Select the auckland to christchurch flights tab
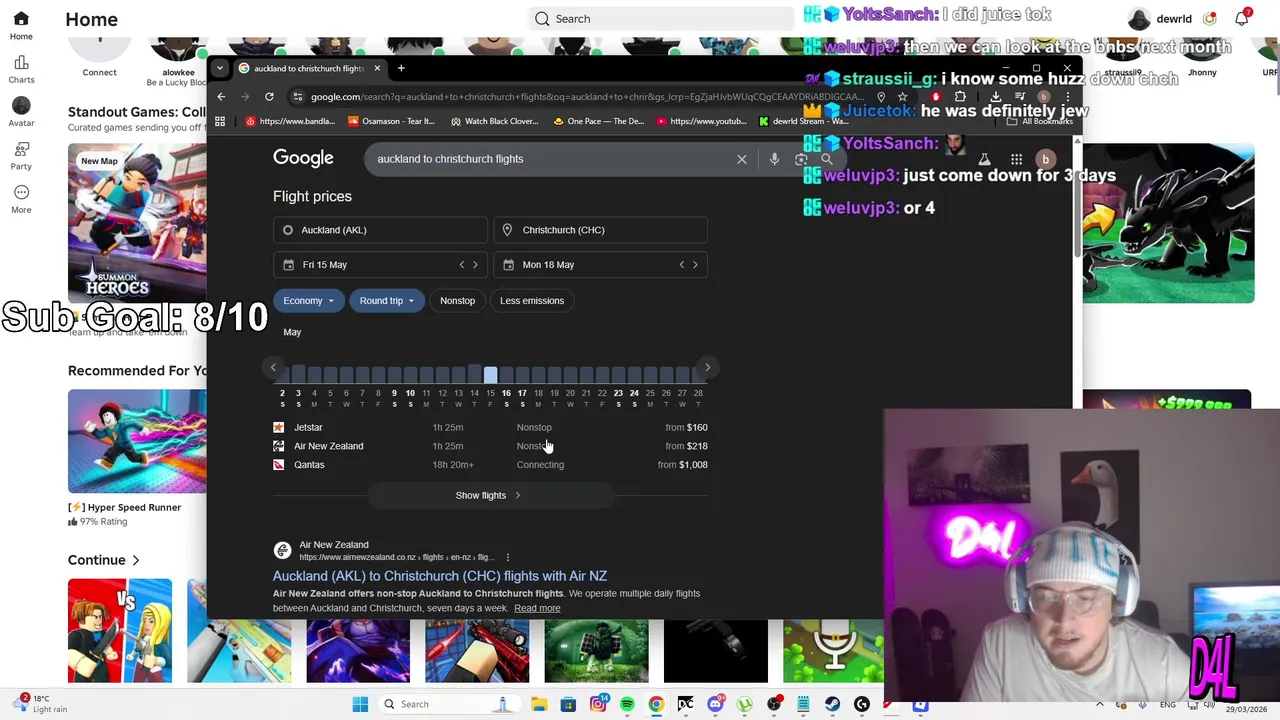This screenshot has width=1280, height=720. pos(309,68)
